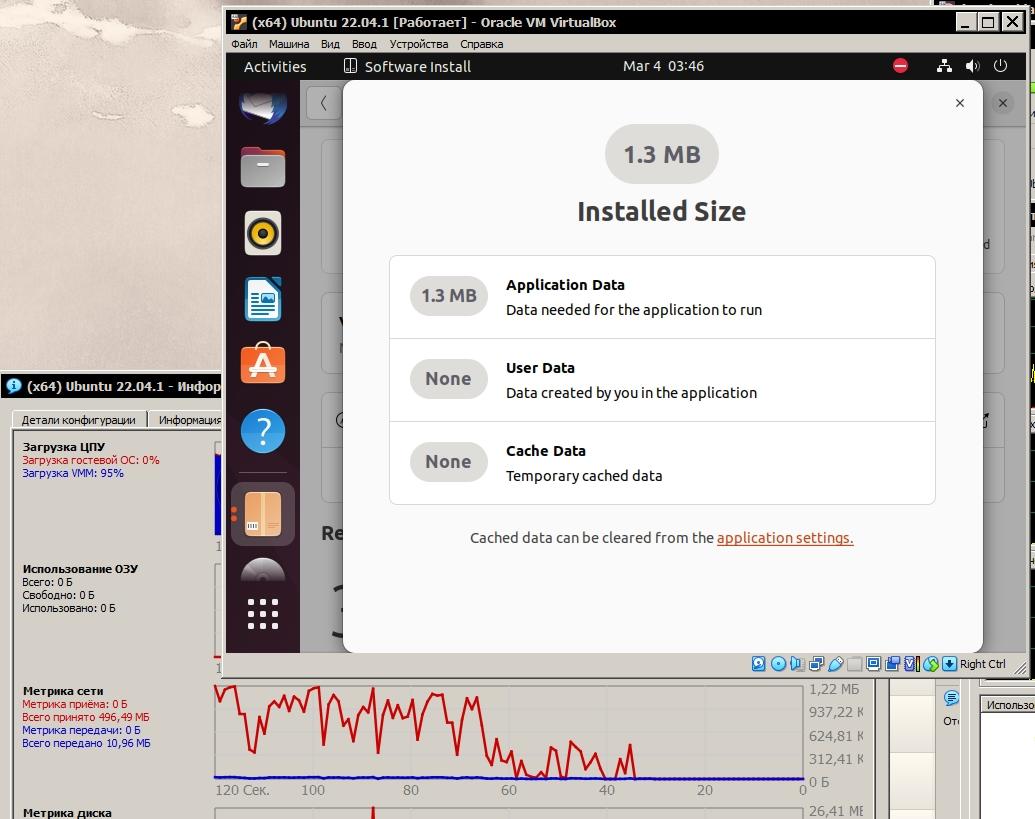Select the Application Data row
The height and width of the screenshot is (819, 1035).
[662, 297]
